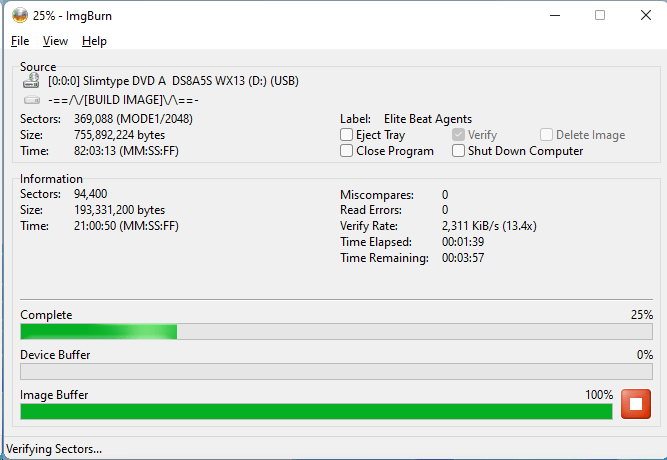Minimize the ImgBurn window
This screenshot has height=460, width=667.
tap(555, 16)
